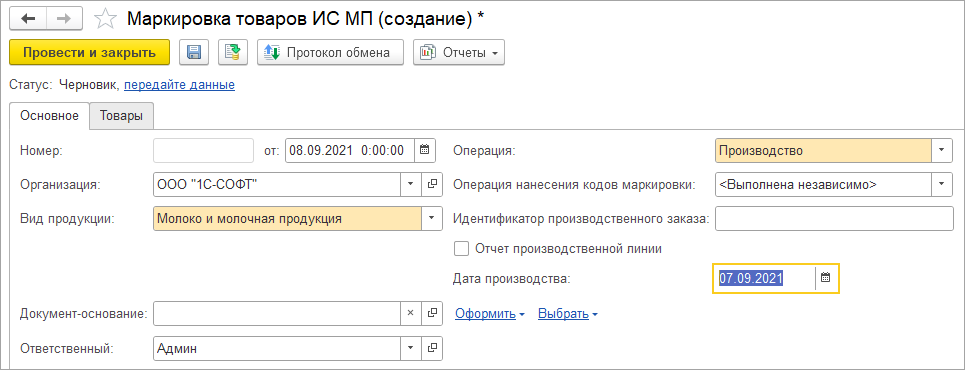Open the Оформить dropdown link
This screenshot has height=370, width=965.
[x=490, y=314]
